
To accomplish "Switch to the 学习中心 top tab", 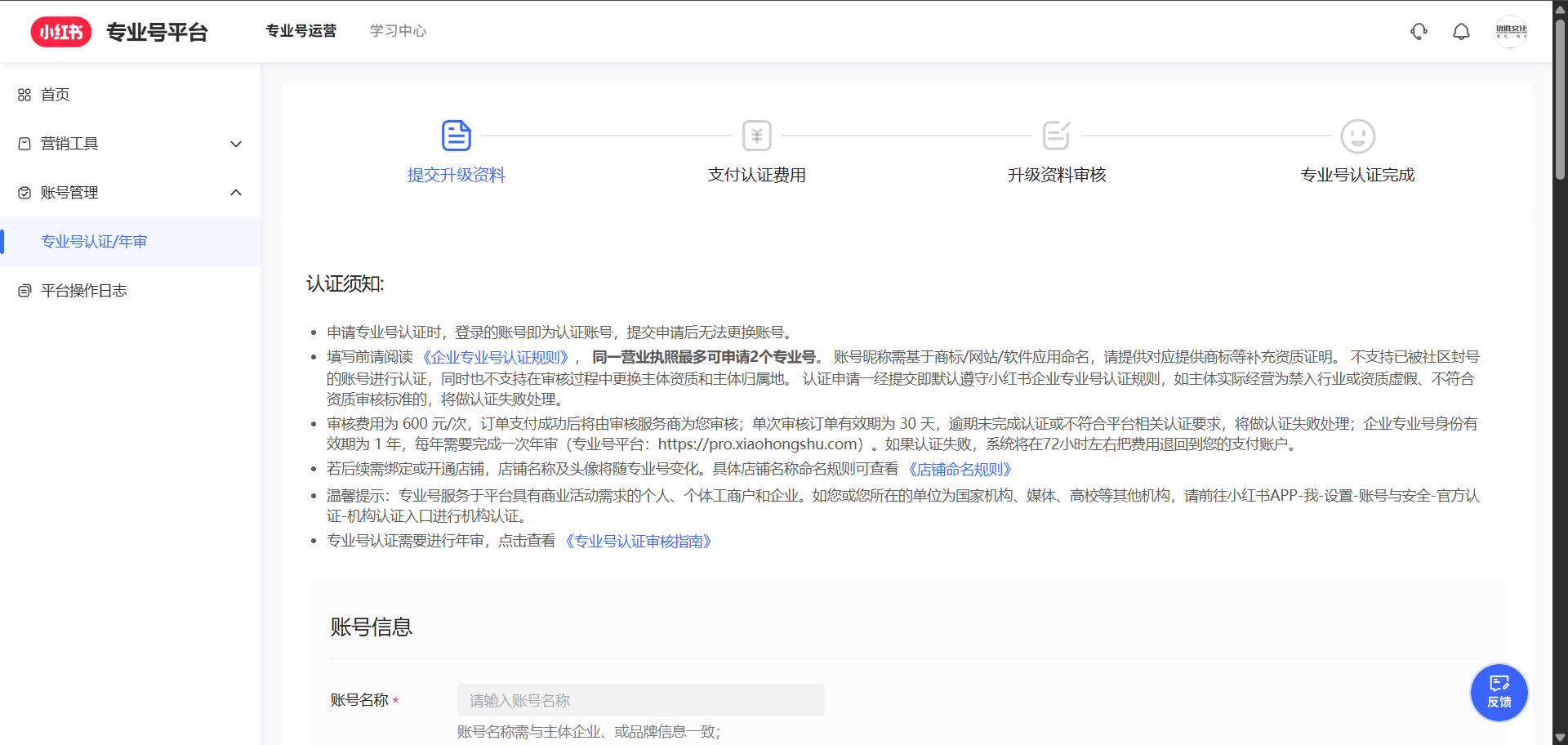I will pyautogui.click(x=398, y=31).
